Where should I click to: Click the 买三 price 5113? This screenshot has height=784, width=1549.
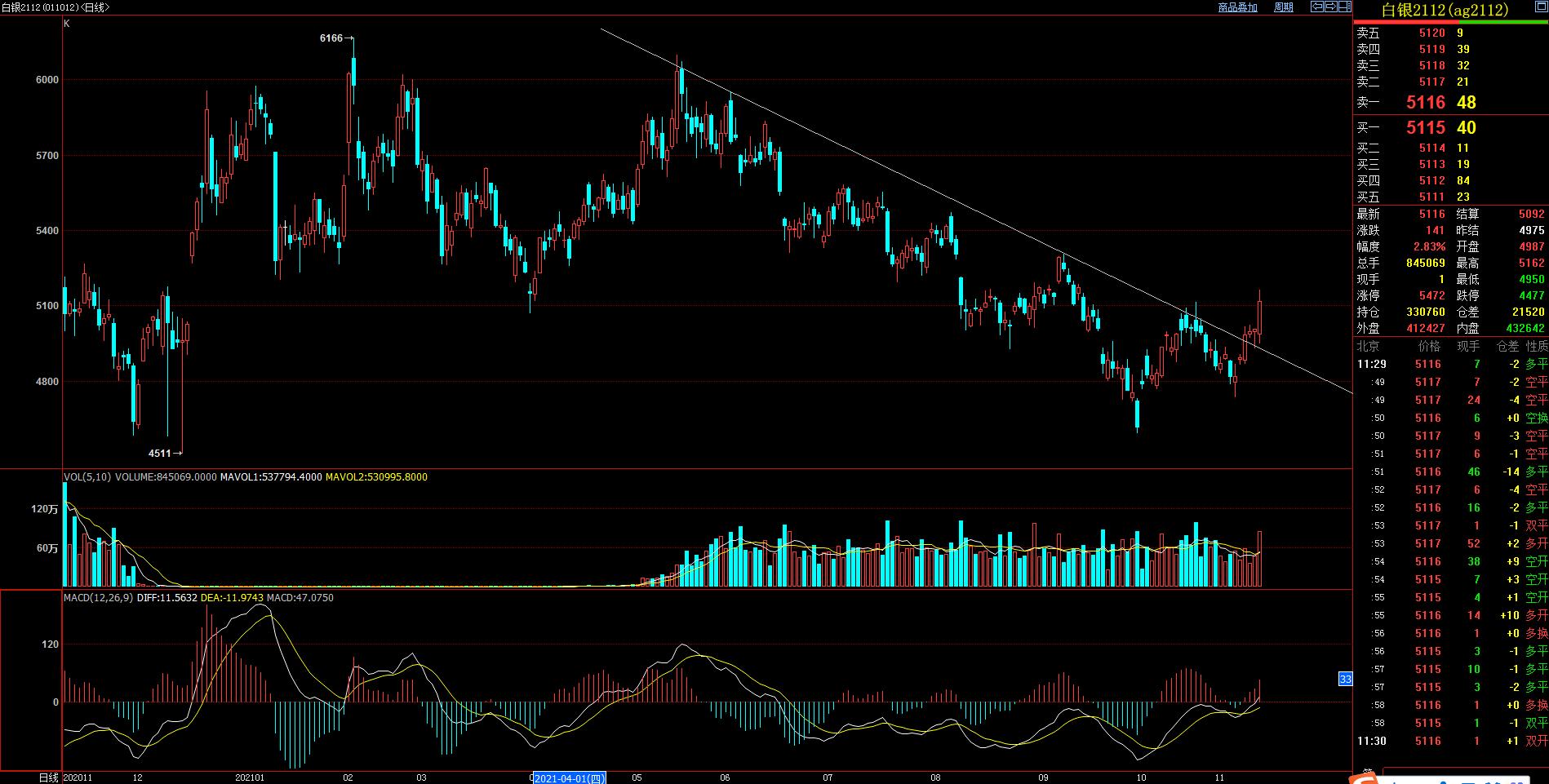pos(1431,164)
